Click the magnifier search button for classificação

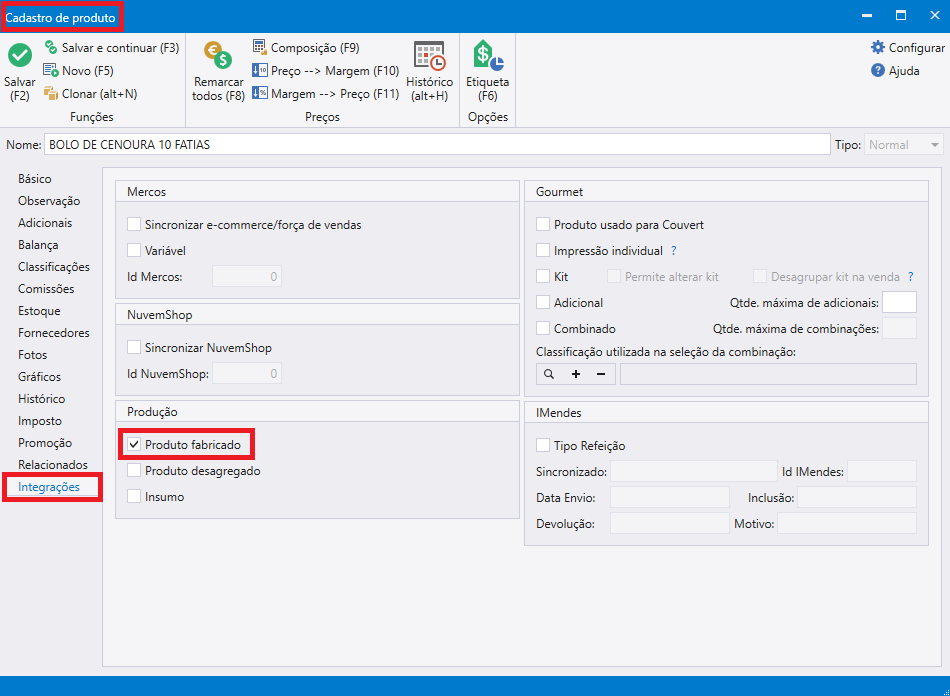click(x=549, y=374)
